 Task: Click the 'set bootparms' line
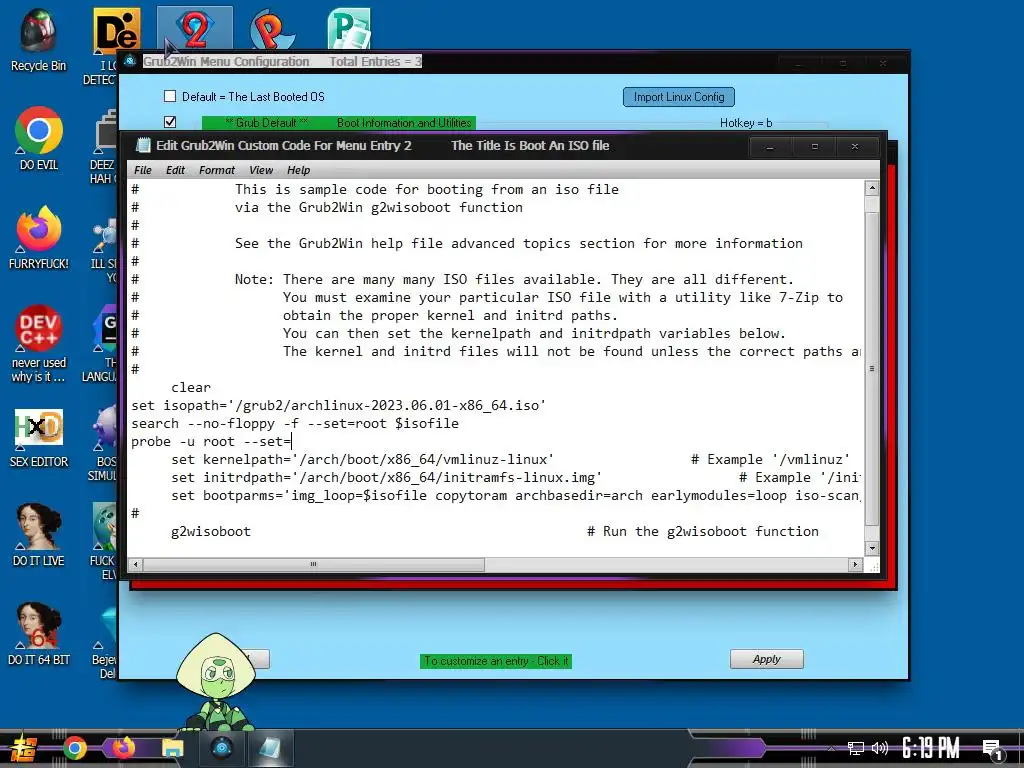[x=516, y=496]
